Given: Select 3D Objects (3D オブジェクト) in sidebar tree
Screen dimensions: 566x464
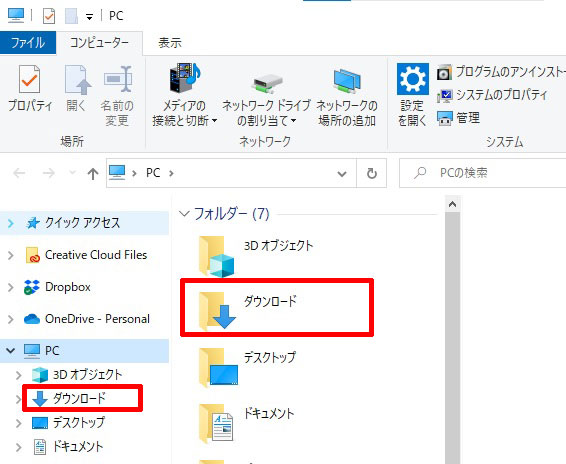Looking at the screenshot, I should [88, 375].
